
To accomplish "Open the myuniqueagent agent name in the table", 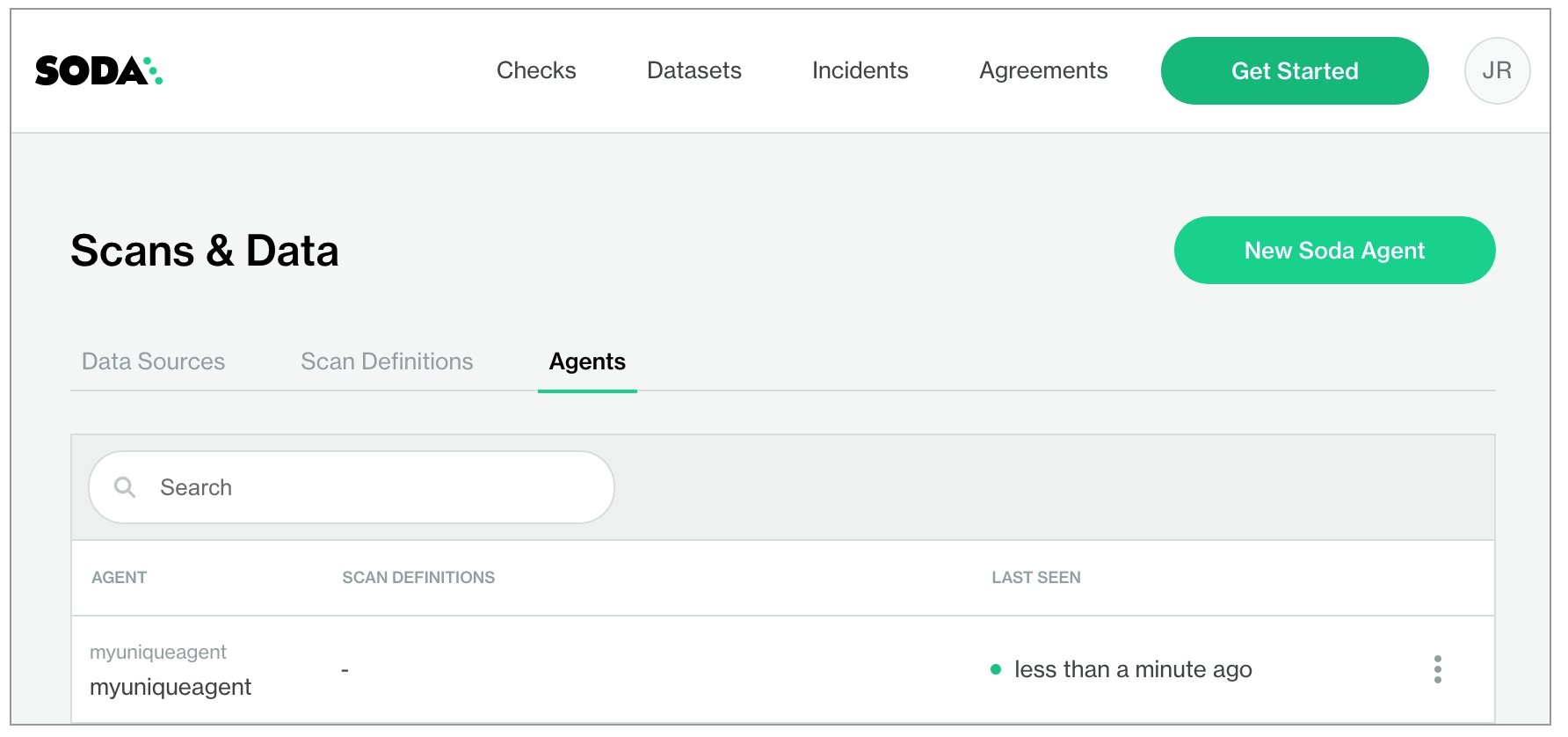I will 171,687.
